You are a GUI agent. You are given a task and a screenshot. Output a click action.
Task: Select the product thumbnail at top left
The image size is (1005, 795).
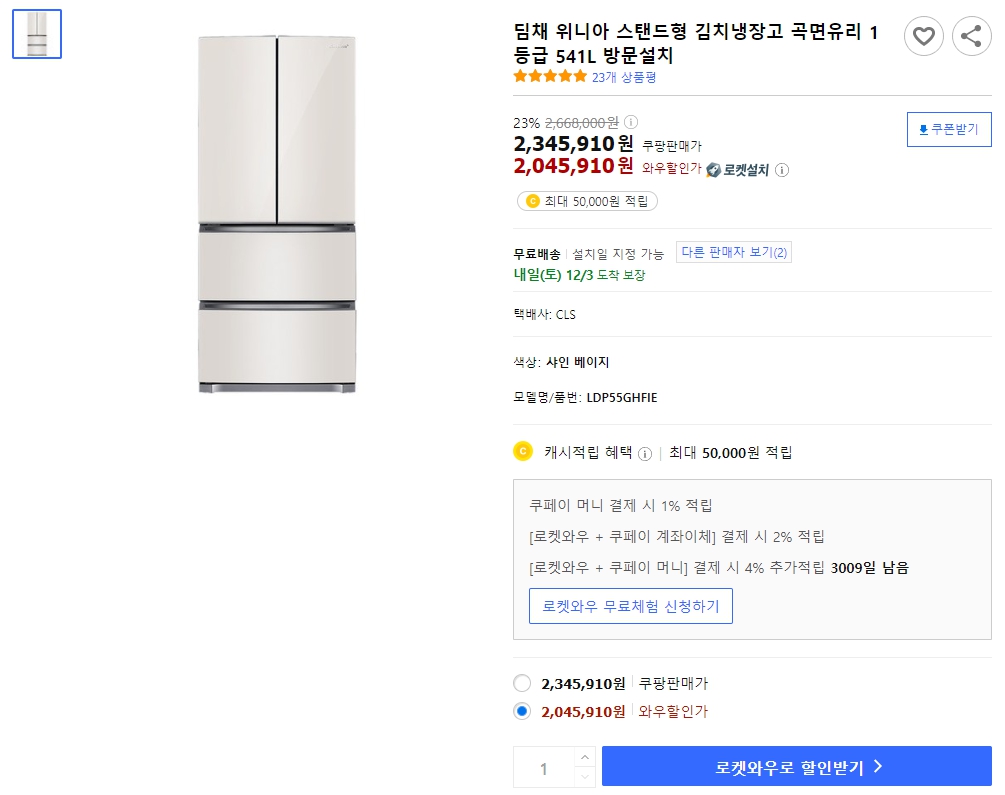click(37, 33)
